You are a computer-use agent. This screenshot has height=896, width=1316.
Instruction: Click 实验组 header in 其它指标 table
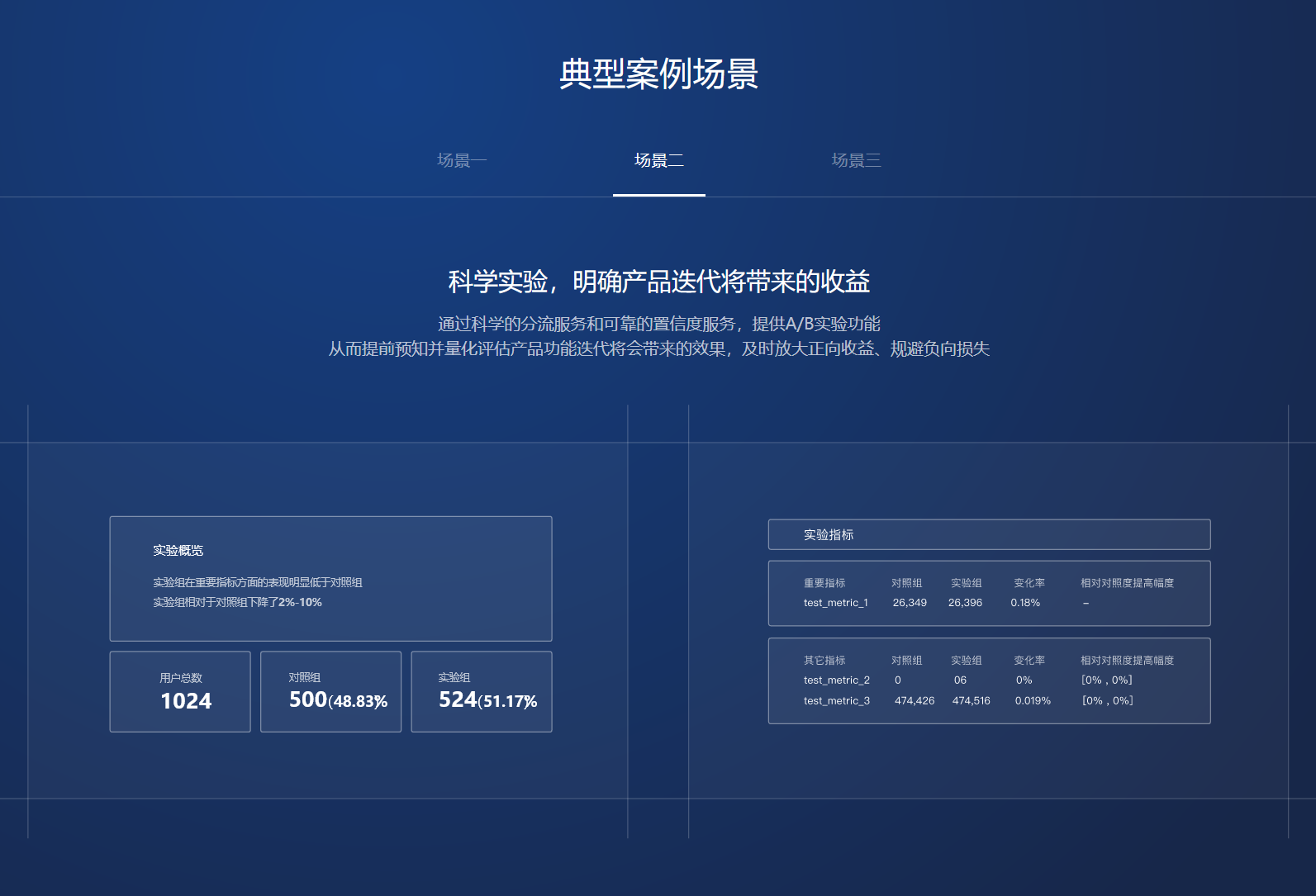point(967,661)
